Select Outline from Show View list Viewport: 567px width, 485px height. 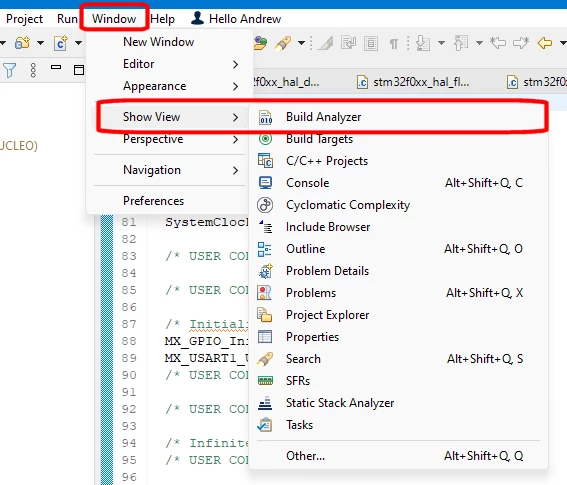click(x=398, y=249)
